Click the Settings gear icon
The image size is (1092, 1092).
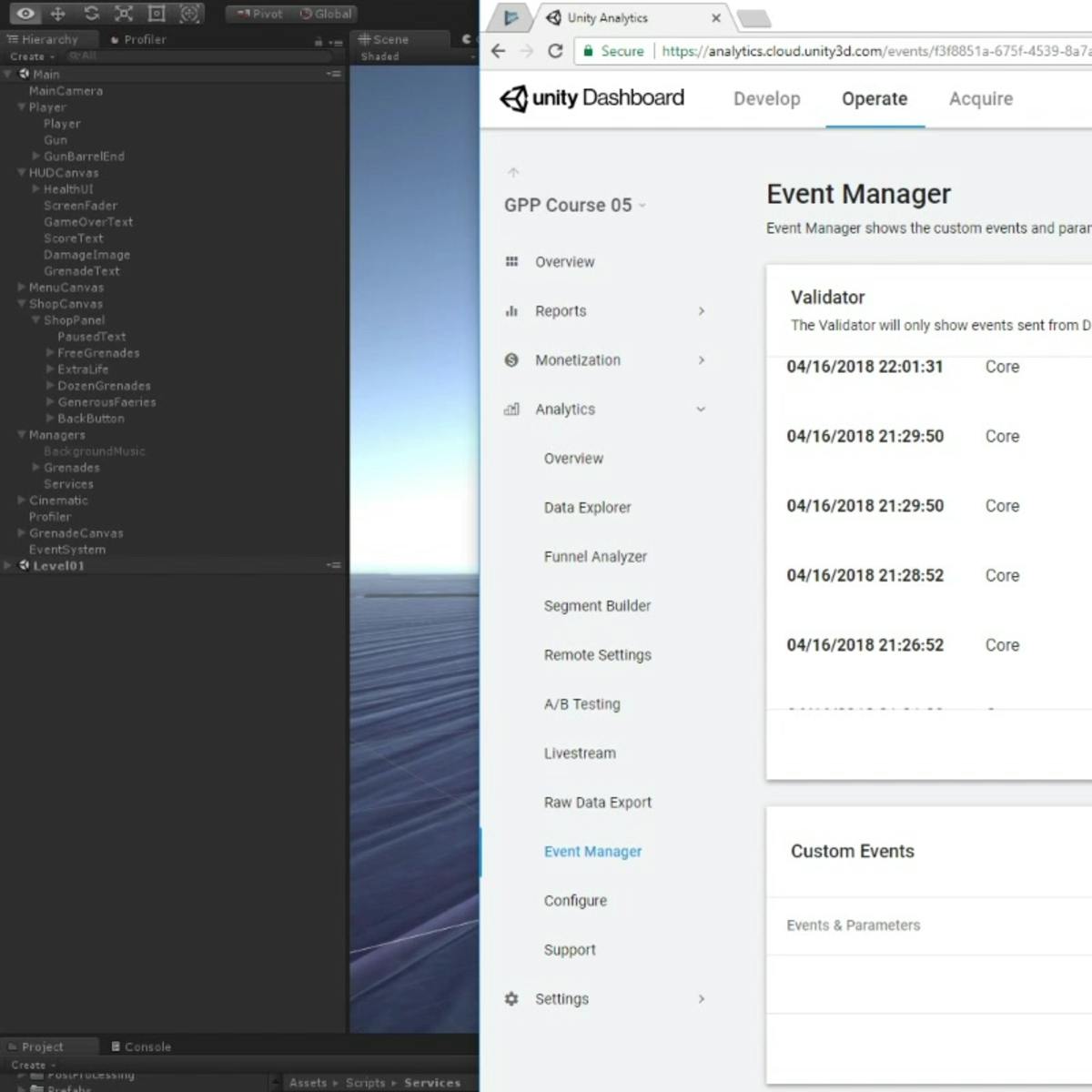coord(511,999)
